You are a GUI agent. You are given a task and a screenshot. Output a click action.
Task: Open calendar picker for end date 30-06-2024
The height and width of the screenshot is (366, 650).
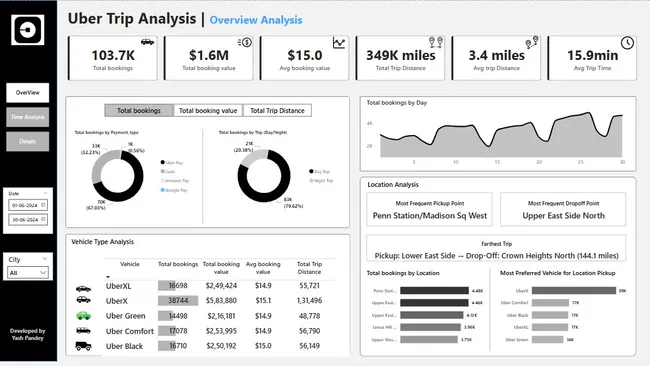click(x=43, y=219)
